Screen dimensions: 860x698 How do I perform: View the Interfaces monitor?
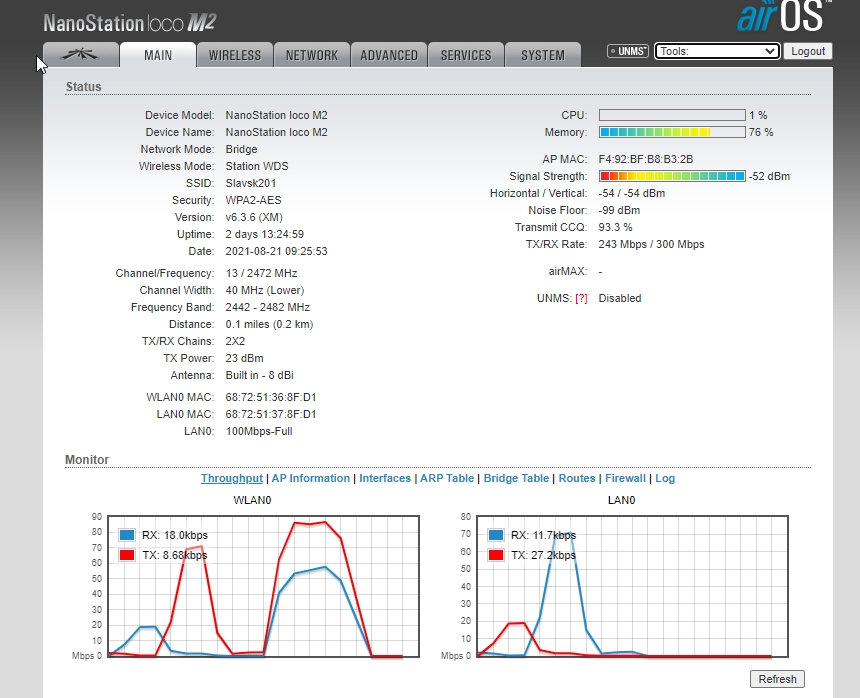tap(385, 478)
